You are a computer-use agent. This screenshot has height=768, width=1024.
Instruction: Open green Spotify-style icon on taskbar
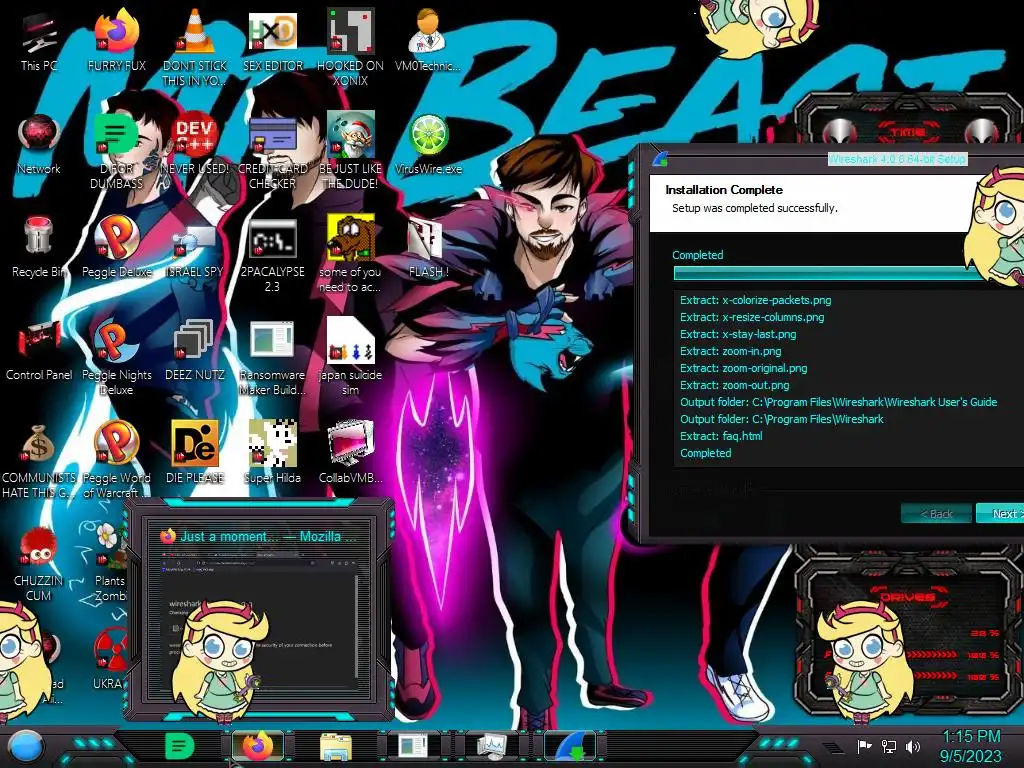(180, 746)
